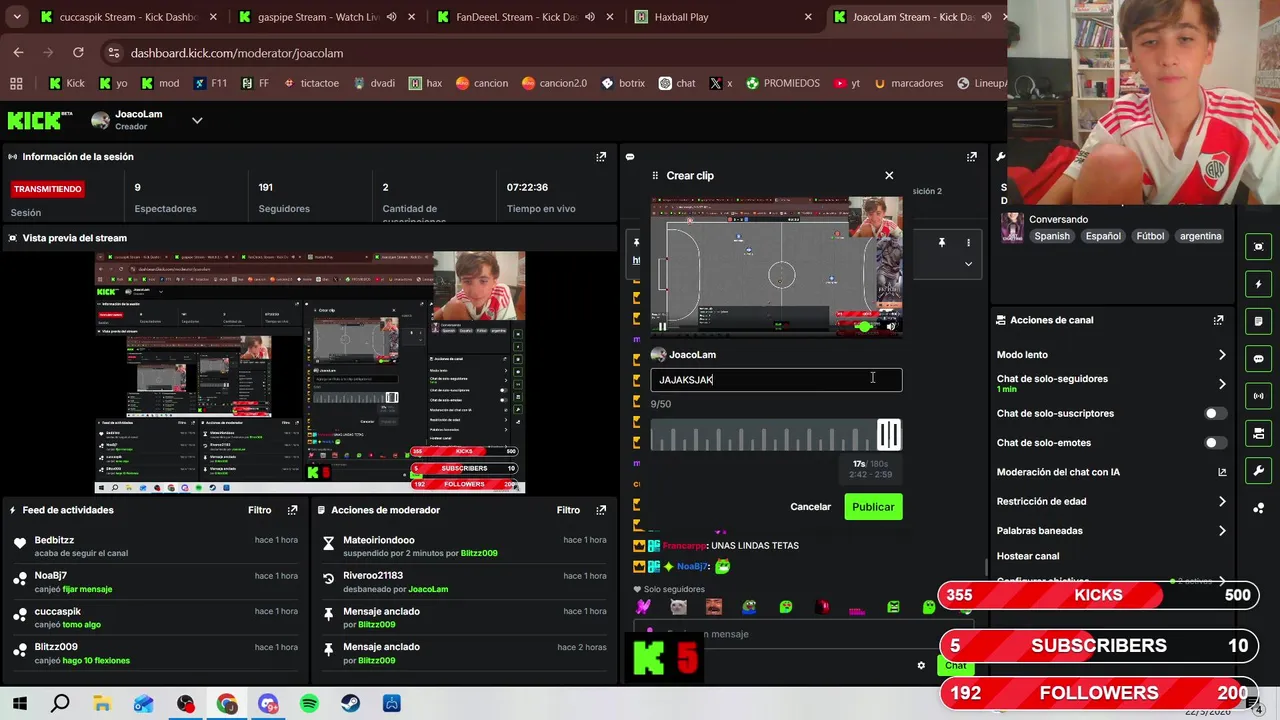The height and width of the screenshot is (720, 1280).
Task: Close the Crear clip dialog
Action: click(x=889, y=175)
